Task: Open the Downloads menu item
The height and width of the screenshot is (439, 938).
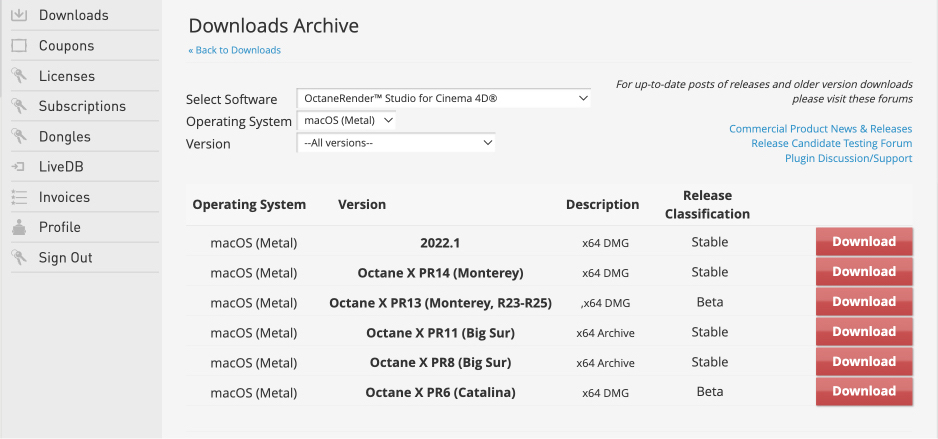Action: pos(74,15)
